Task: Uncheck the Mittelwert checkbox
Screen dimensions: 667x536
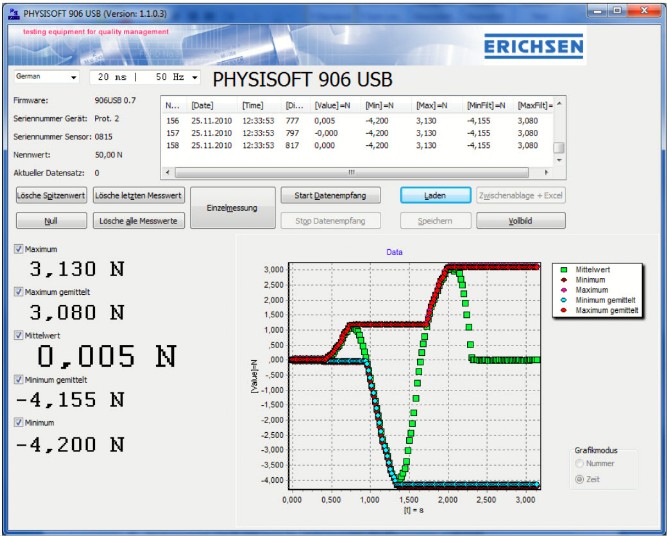Action: (x=18, y=335)
